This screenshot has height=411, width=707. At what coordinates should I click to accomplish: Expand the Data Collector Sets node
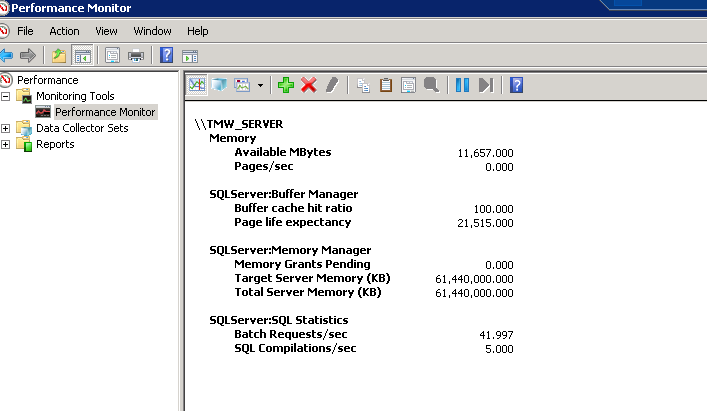tap(5, 128)
